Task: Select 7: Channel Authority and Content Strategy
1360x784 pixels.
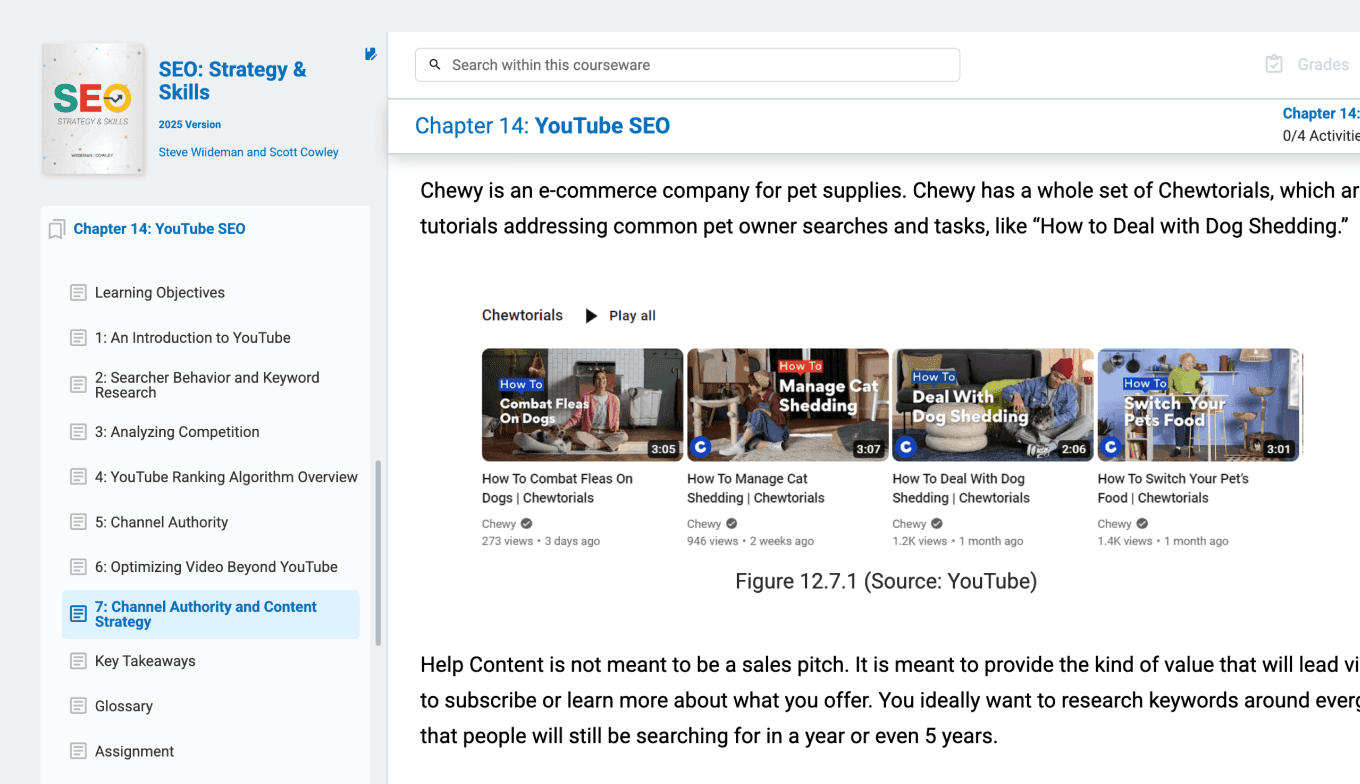Action: click(211, 614)
